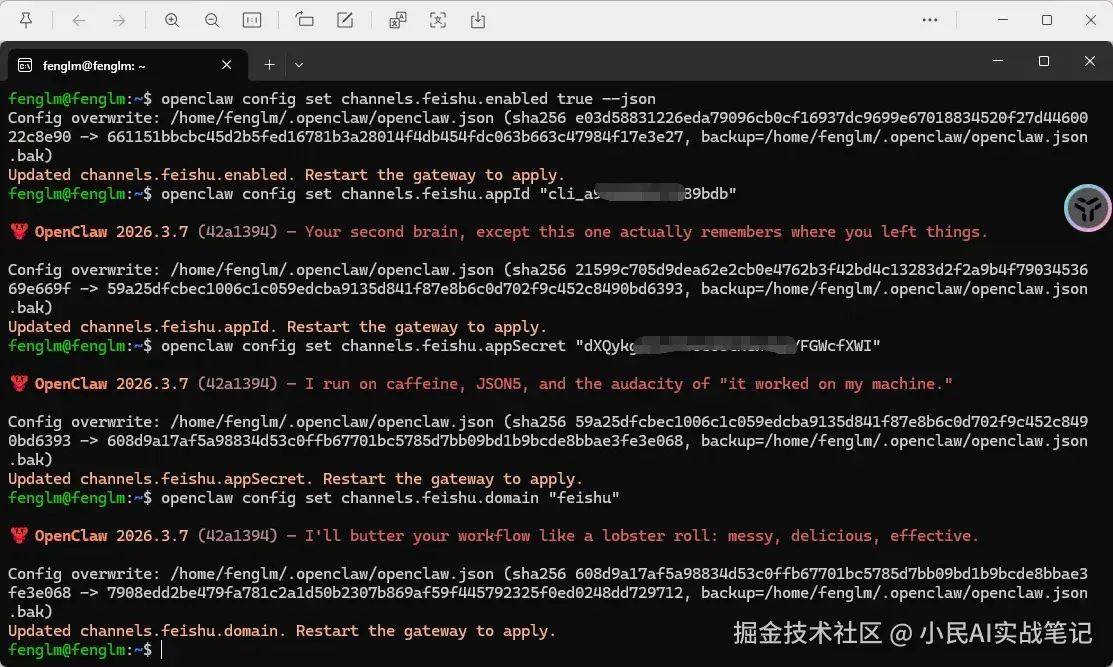The image size is (1113, 667).
Task: Pin the image viewer window on top
Action: click(x=26, y=20)
